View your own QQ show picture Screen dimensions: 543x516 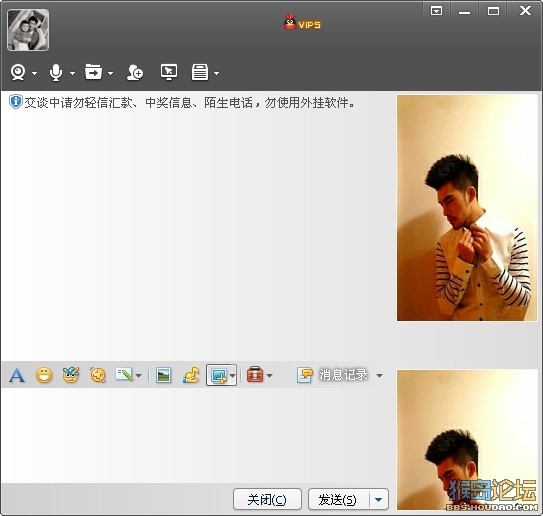(x=467, y=439)
